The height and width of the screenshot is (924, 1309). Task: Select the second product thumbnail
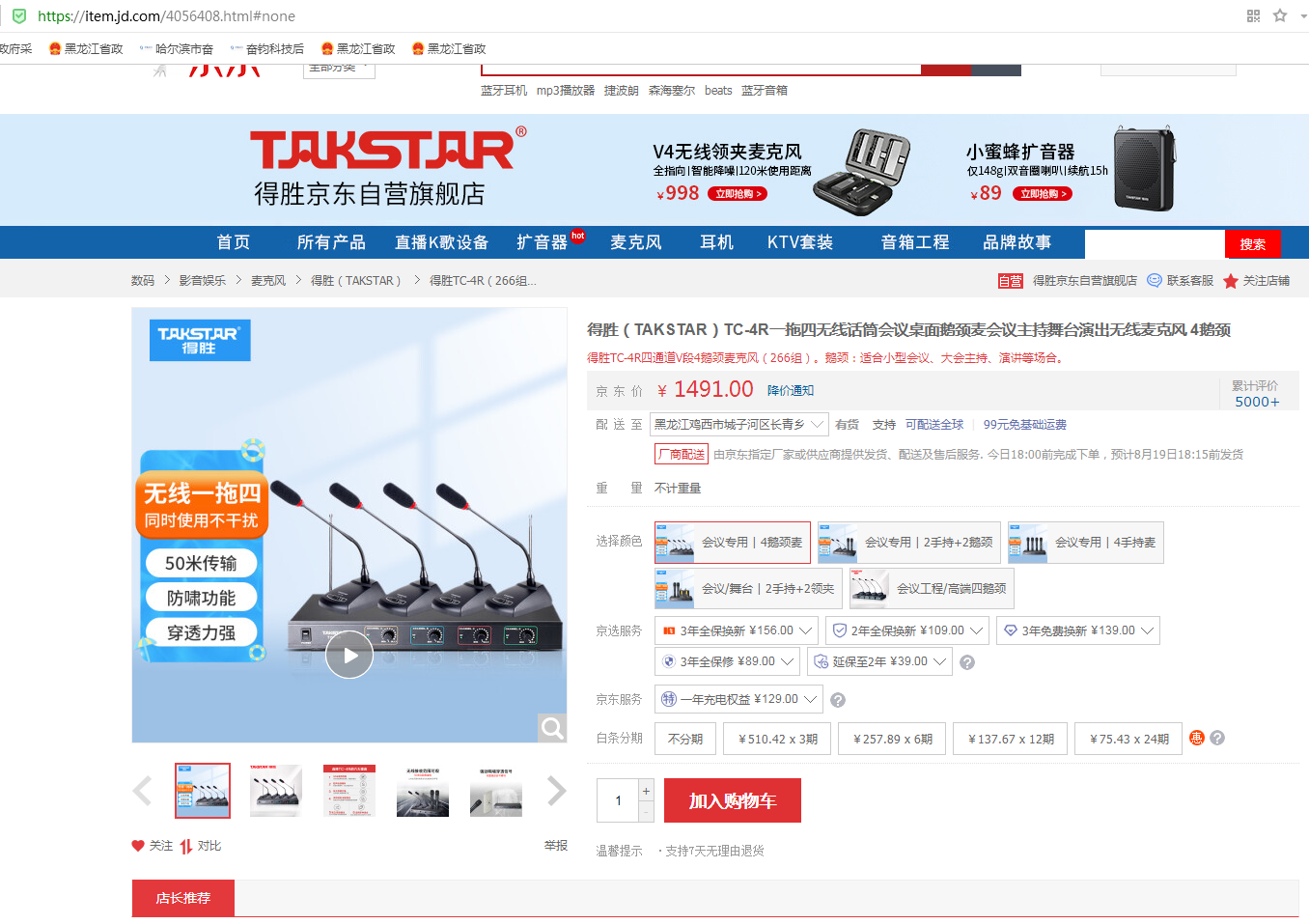tap(276, 791)
